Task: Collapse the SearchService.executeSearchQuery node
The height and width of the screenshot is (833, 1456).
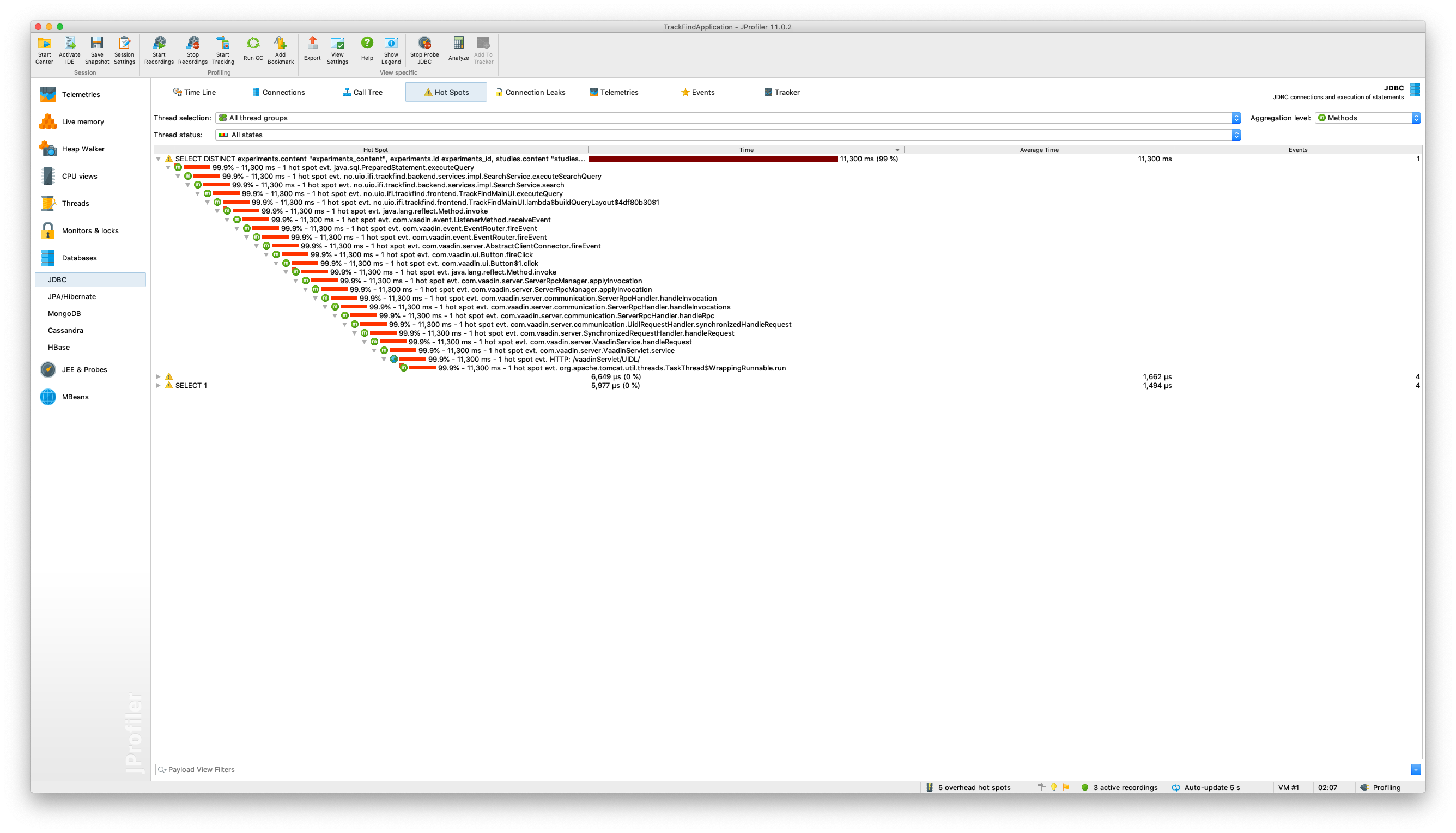Action: coord(178,176)
